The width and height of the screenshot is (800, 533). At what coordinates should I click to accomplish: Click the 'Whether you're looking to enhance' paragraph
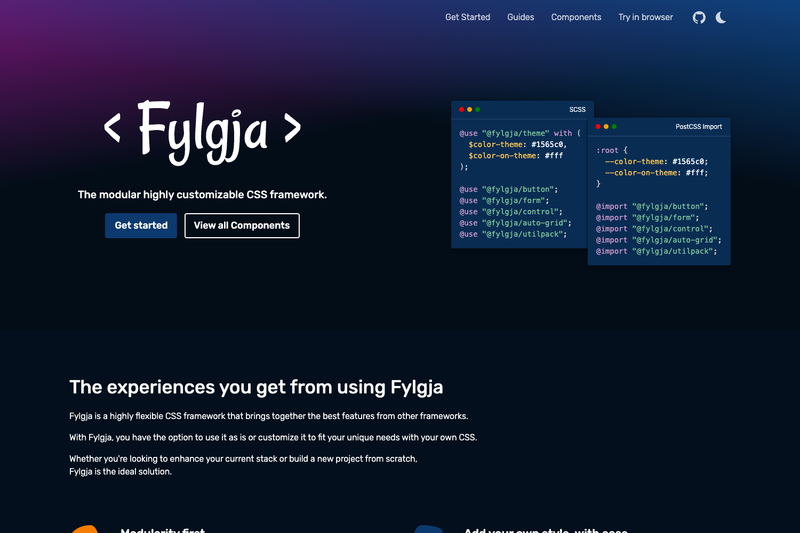click(x=243, y=465)
